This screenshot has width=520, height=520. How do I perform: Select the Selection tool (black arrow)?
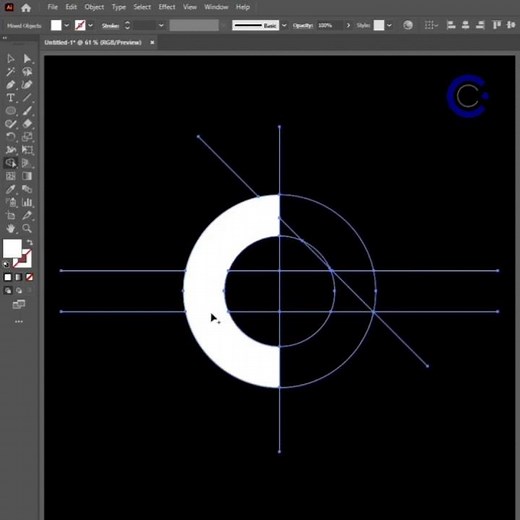point(11,59)
